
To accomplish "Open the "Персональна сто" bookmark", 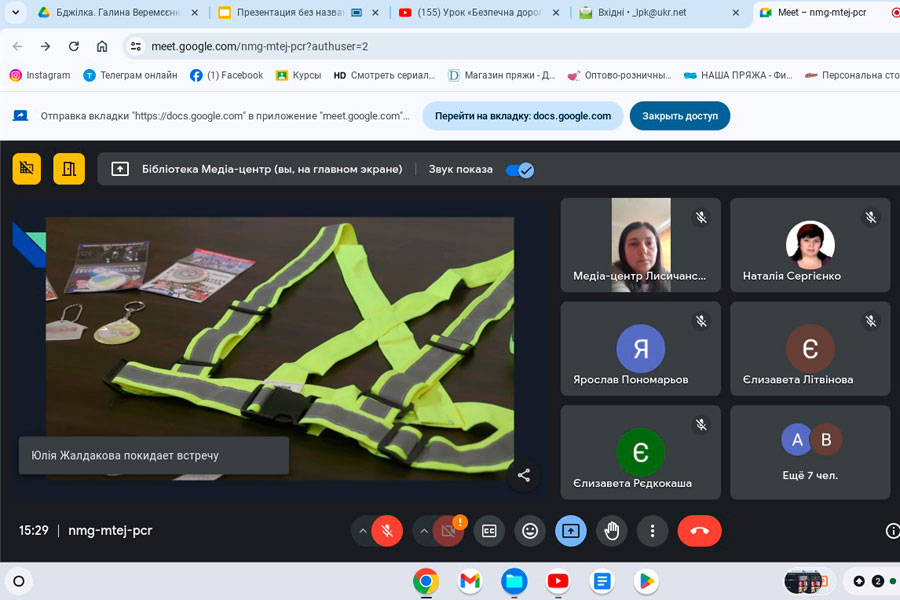I will tap(852, 75).
